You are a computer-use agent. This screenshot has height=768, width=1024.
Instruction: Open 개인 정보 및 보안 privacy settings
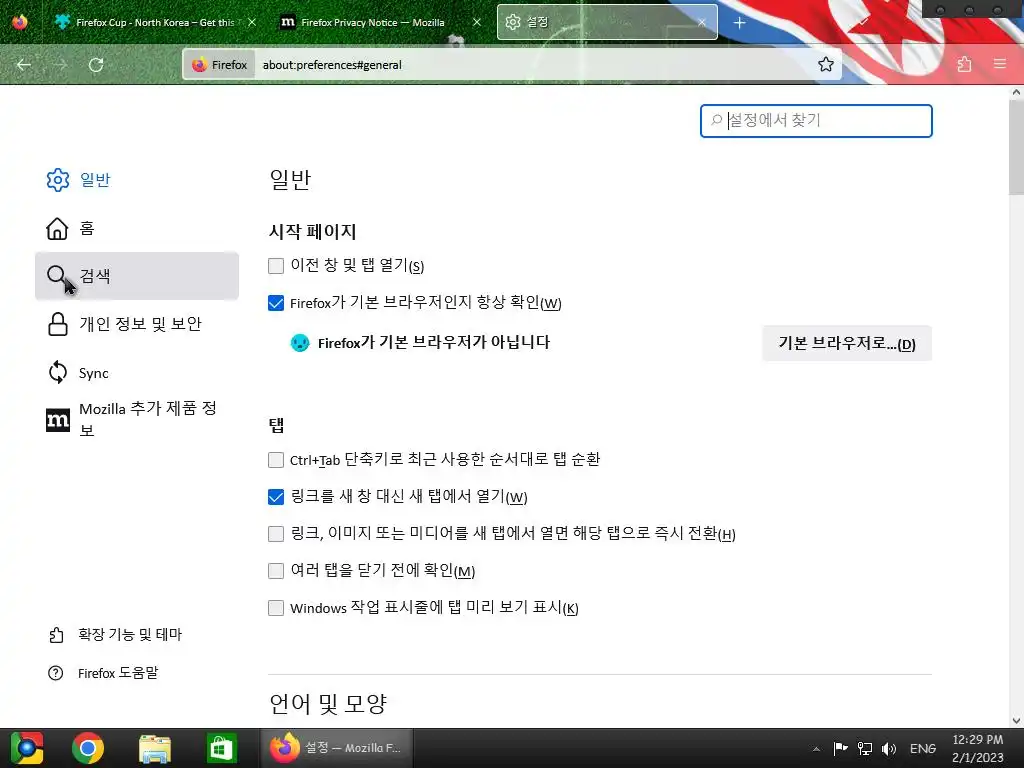point(136,324)
